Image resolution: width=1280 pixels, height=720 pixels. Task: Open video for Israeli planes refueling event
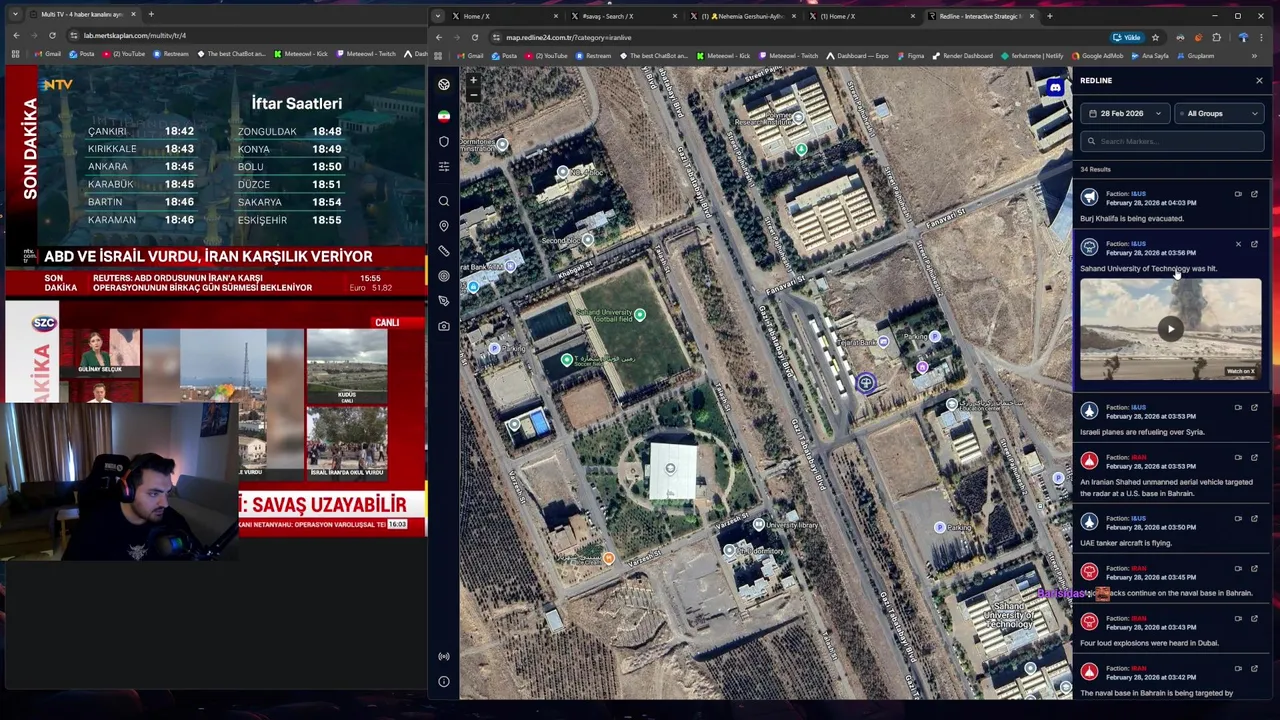(1238, 408)
